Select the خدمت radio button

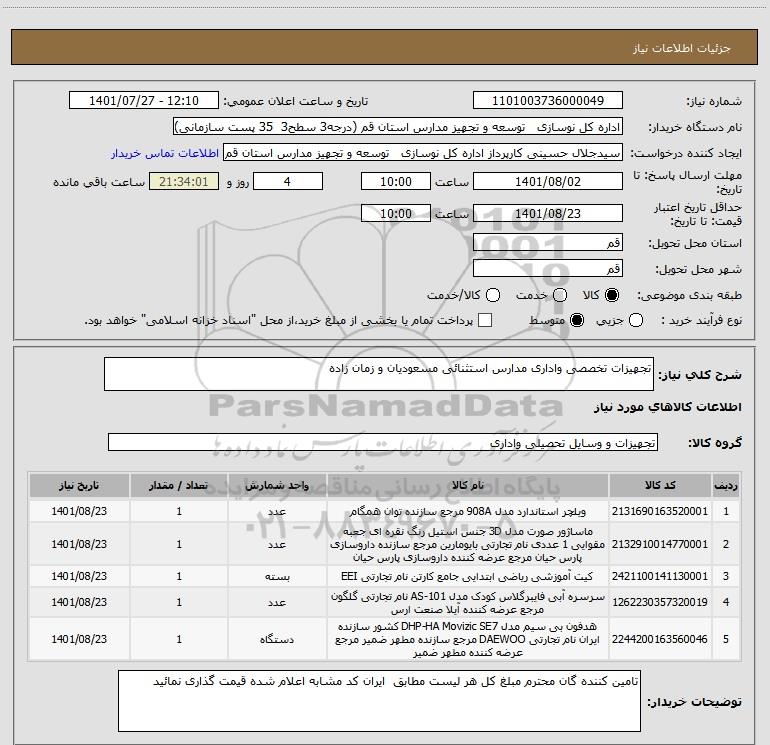pos(560,295)
